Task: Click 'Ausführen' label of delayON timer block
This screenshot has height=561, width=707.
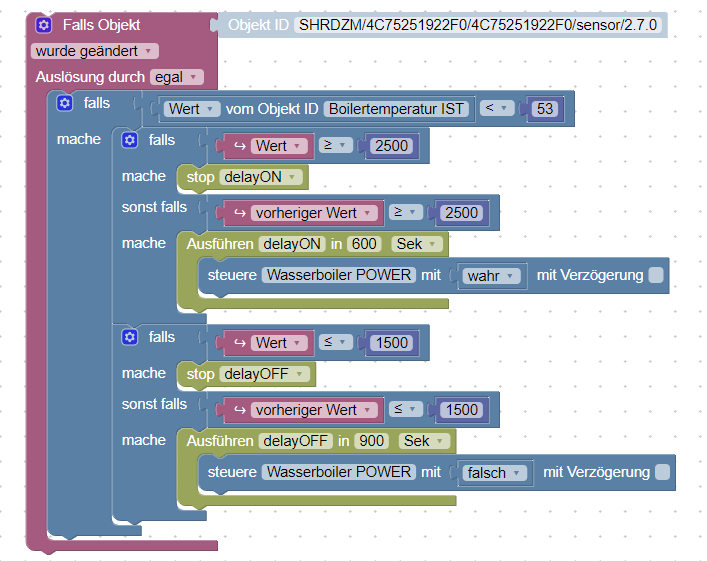Action: click(220, 244)
